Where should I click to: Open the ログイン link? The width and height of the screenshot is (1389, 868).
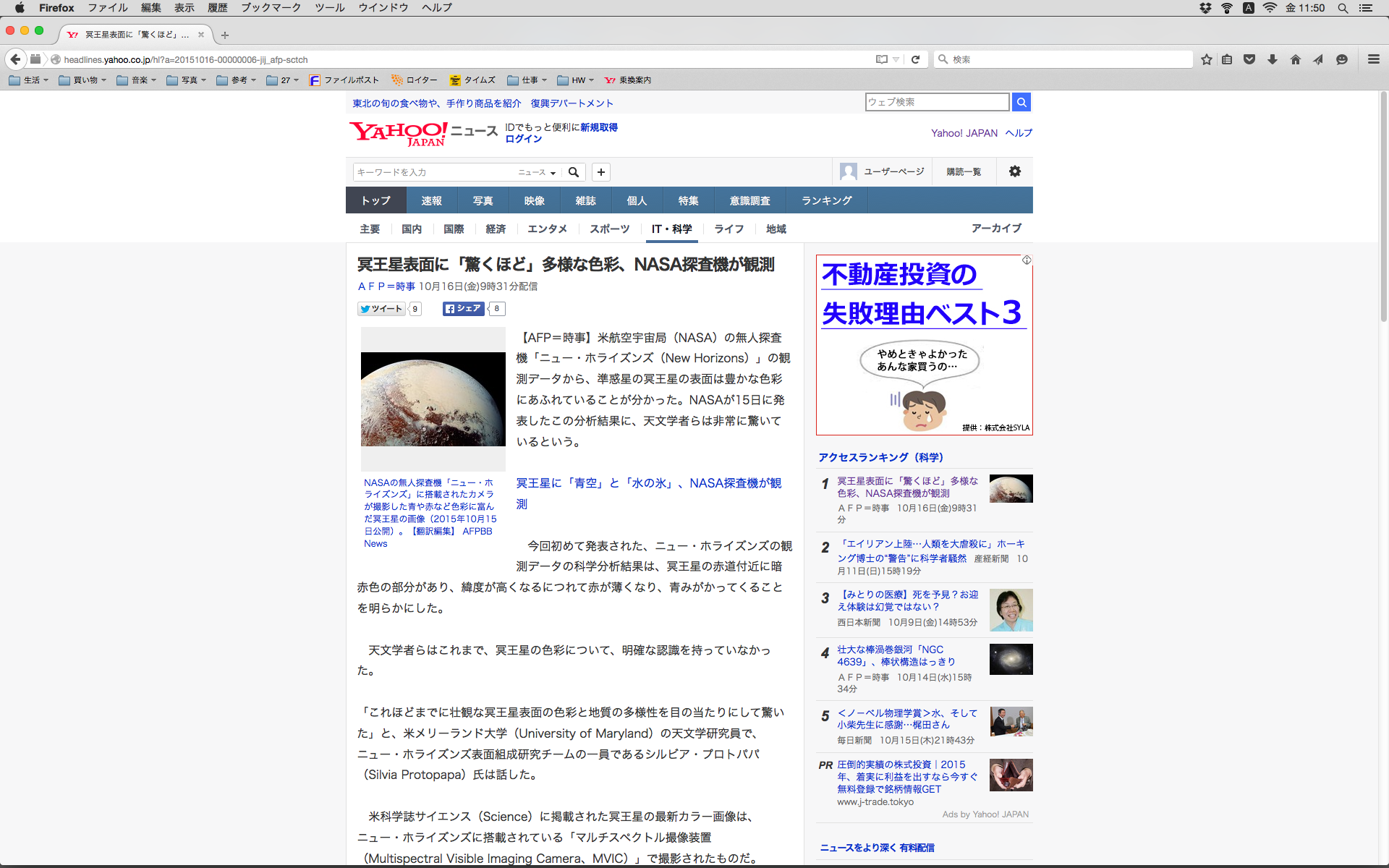(x=523, y=139)
